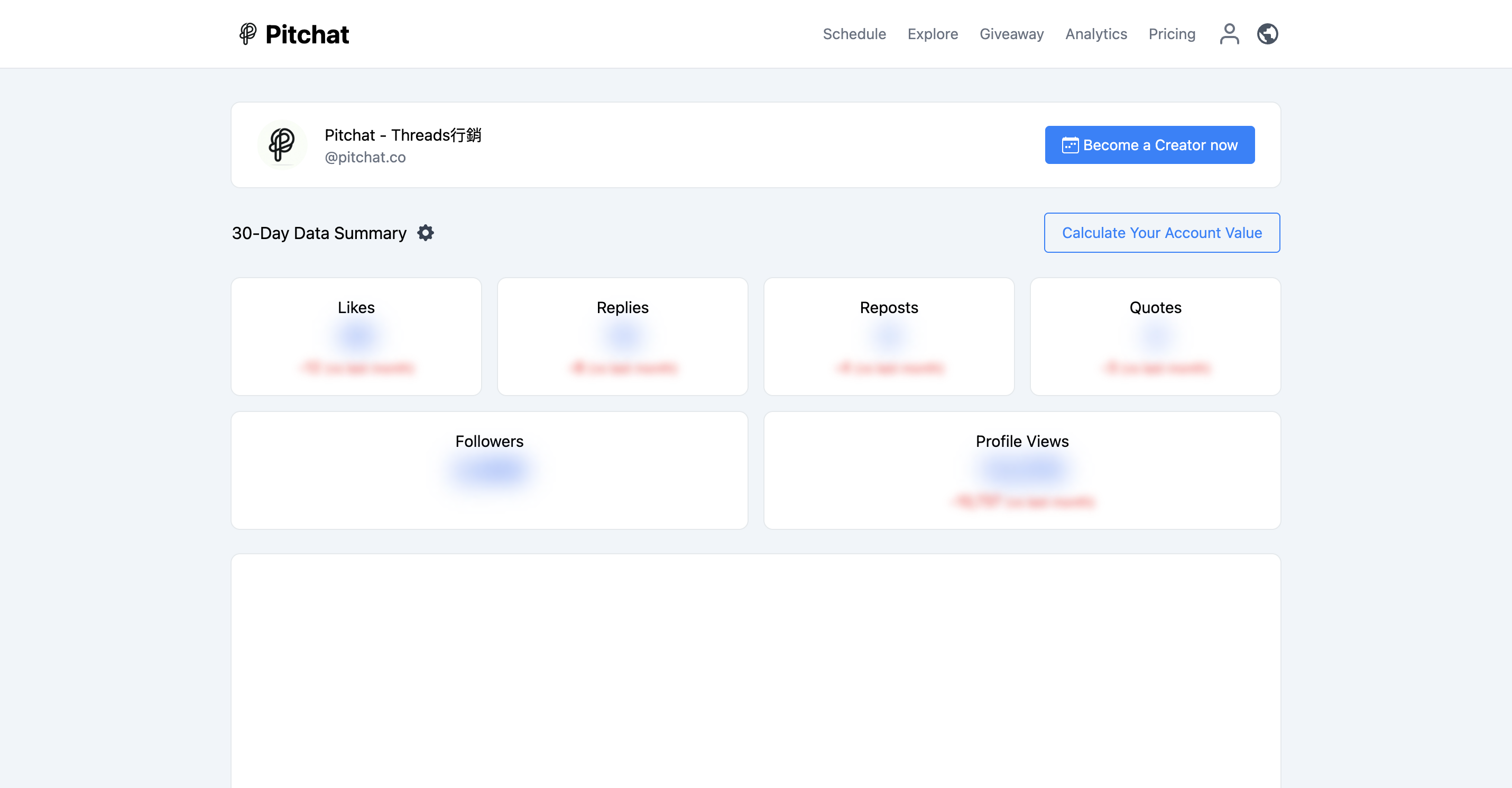Click calendar icon on Become a Creator button
The width and height of the screenshot is (1512, 788).
tap(1070, 145)
